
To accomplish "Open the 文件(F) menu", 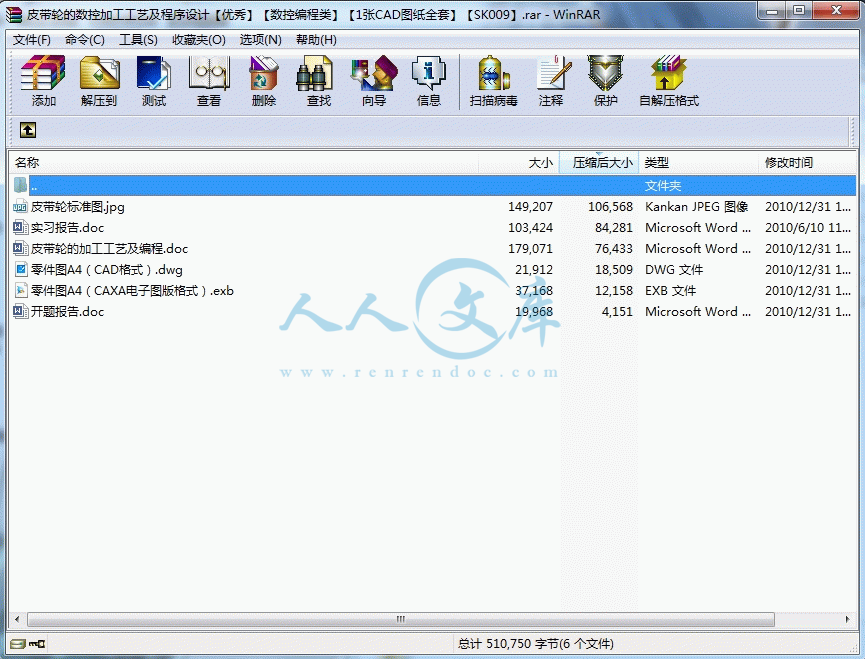I will point(31,40).
